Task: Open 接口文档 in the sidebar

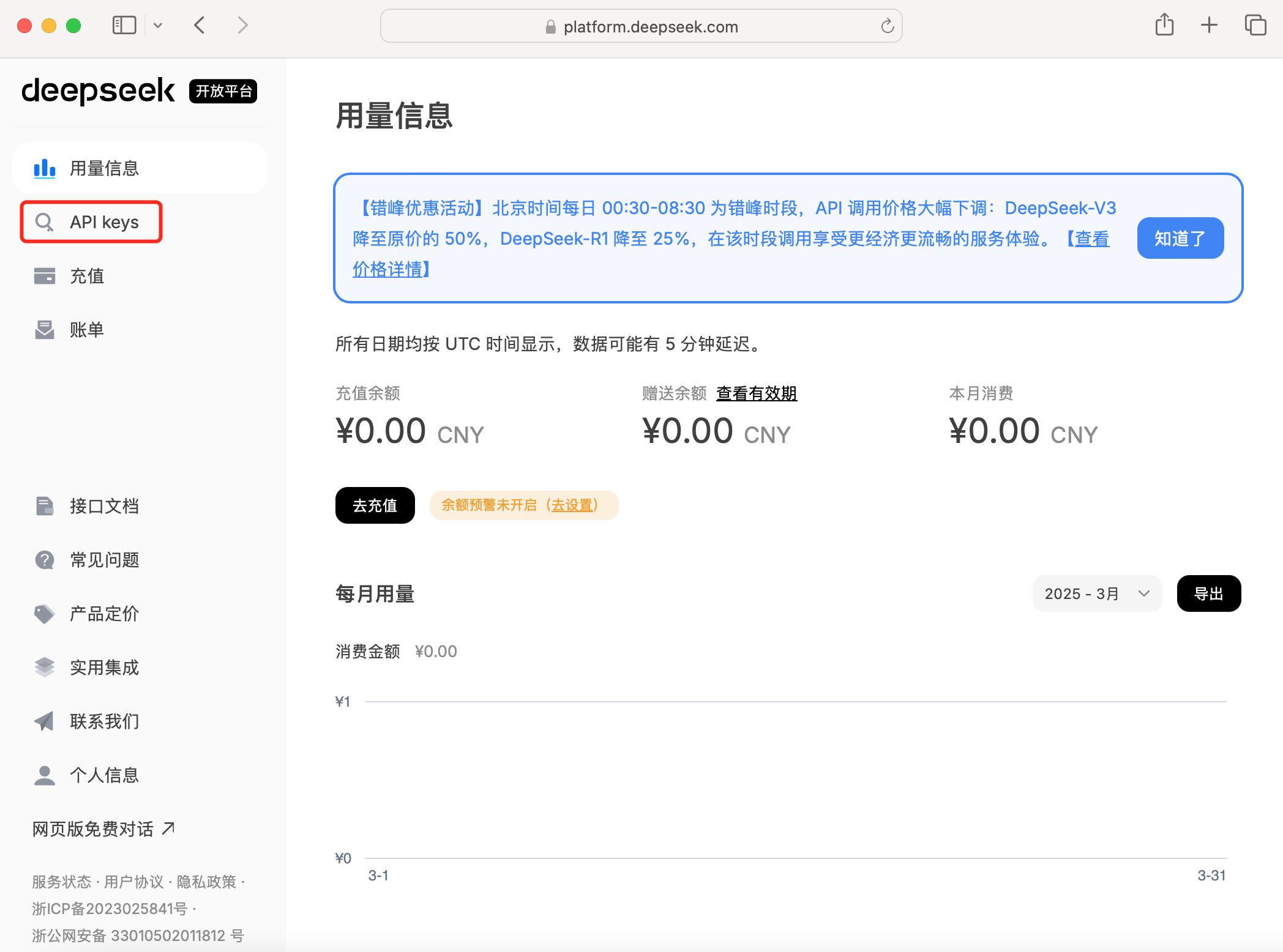Action: pos(140,506)
